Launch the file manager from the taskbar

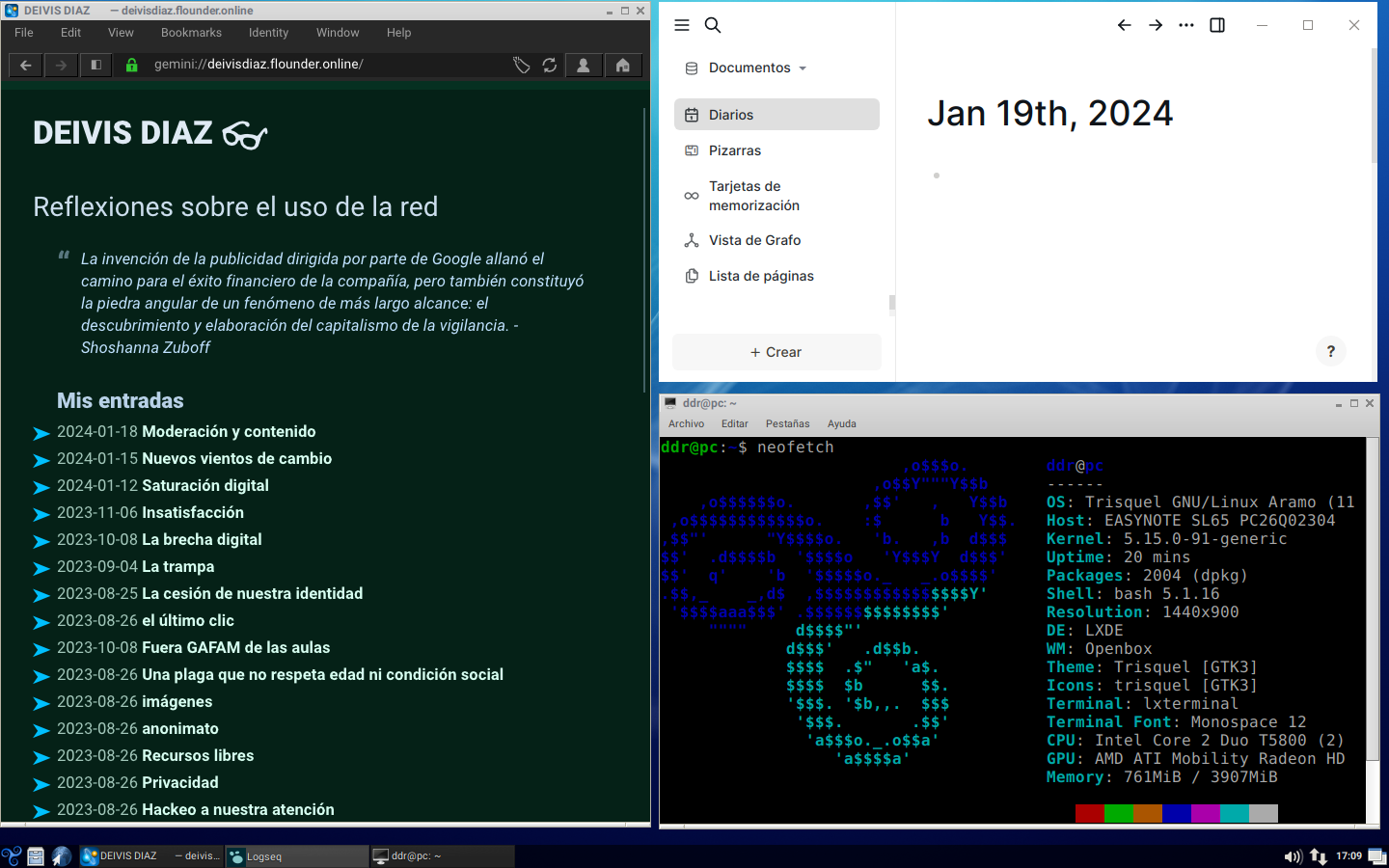(x=36, y=855)
